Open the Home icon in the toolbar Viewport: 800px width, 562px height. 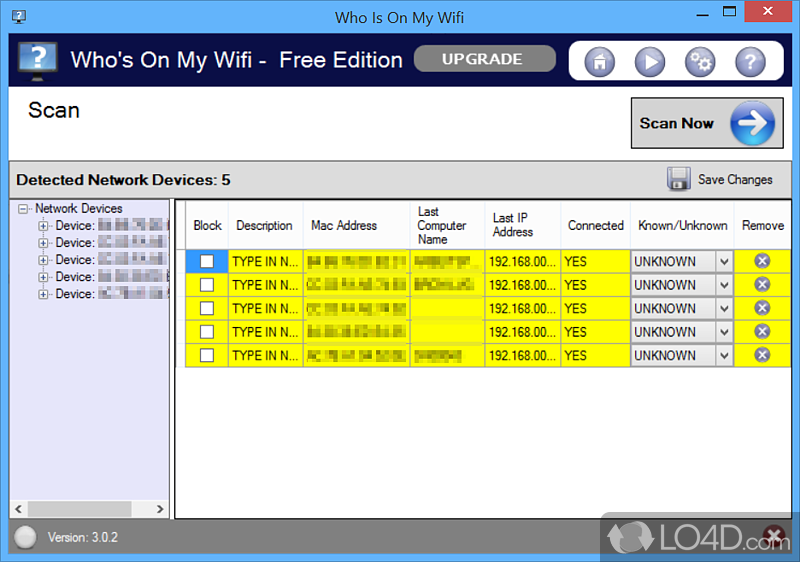[599, 62]
